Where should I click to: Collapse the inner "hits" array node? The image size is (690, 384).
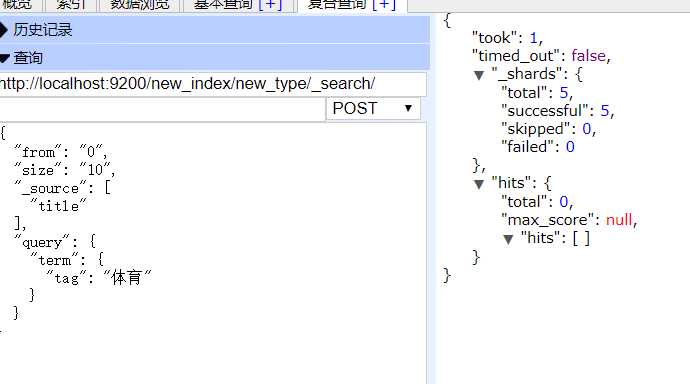click(508, 239)
